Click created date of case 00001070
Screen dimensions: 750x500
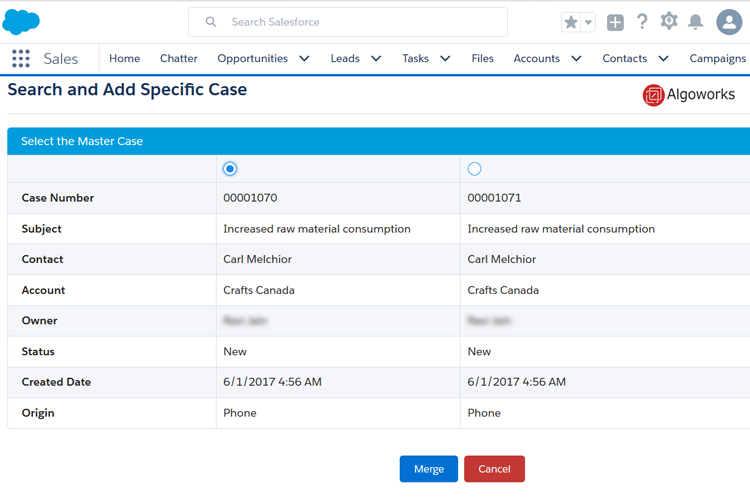pos(272,382)
